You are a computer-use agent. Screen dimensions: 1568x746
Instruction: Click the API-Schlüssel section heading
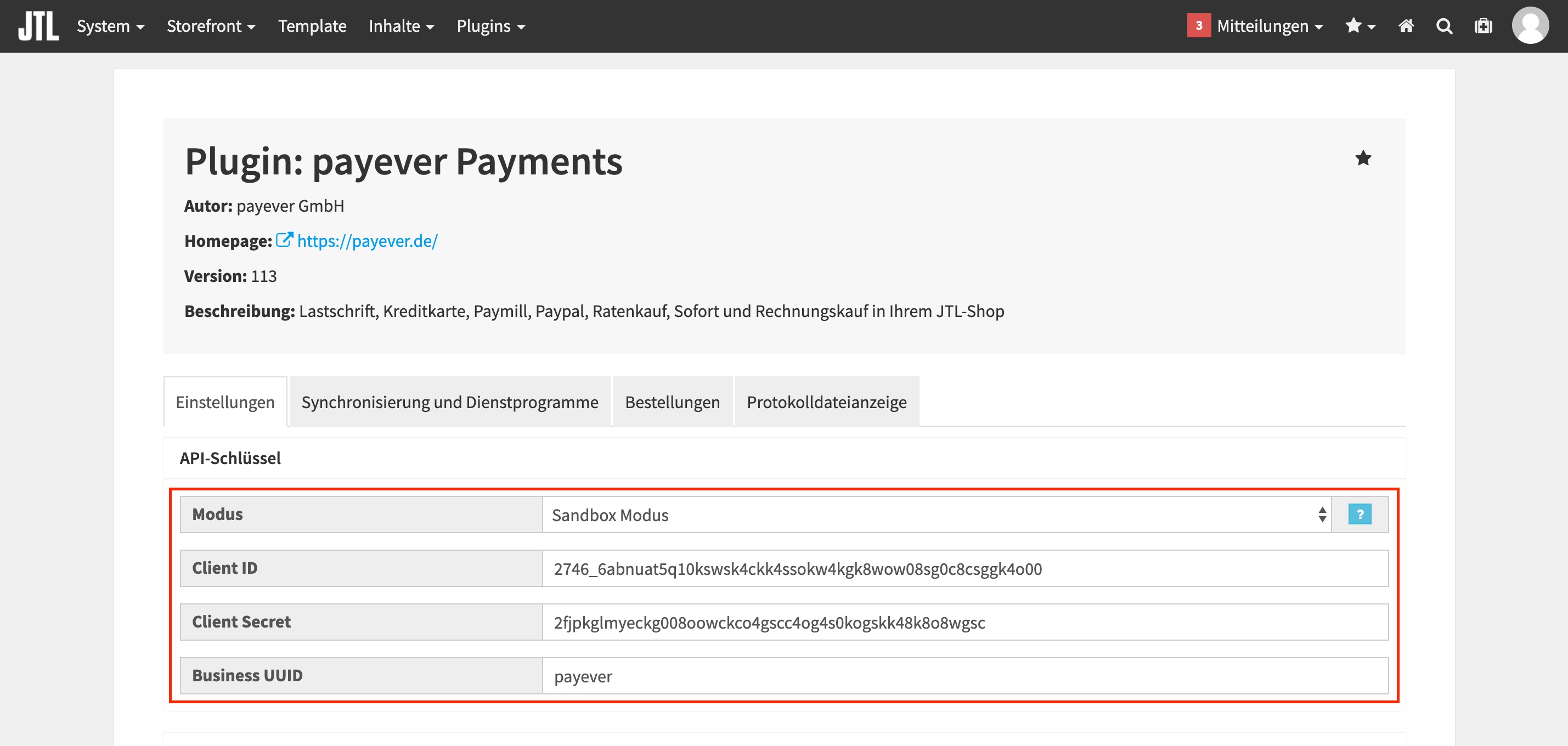click(x=230, y=457)
